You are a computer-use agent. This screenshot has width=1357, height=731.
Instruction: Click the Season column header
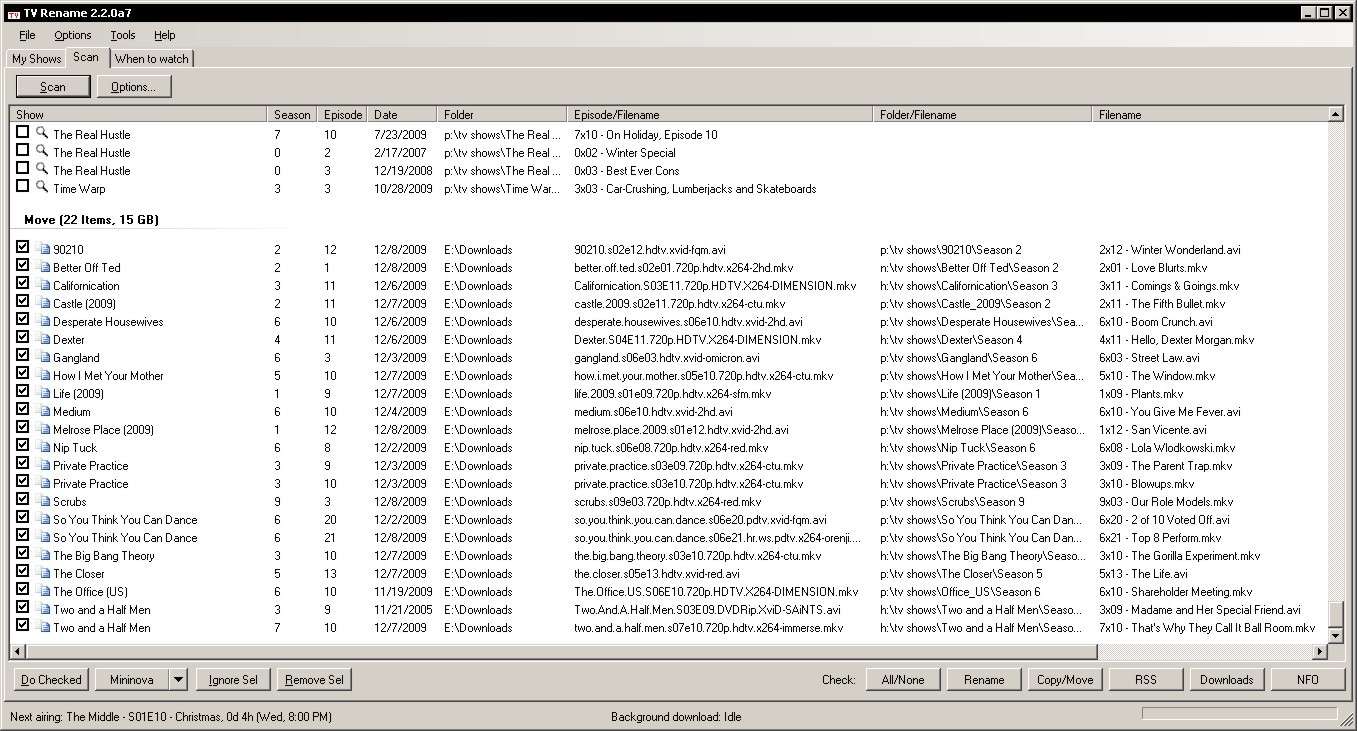[292, 114]
